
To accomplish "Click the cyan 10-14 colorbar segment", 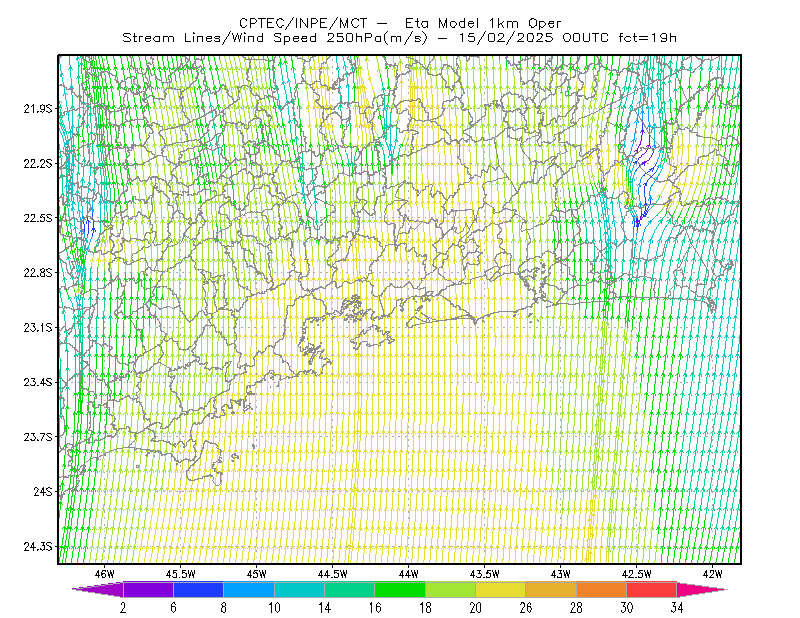I will [x=299, y=589].
